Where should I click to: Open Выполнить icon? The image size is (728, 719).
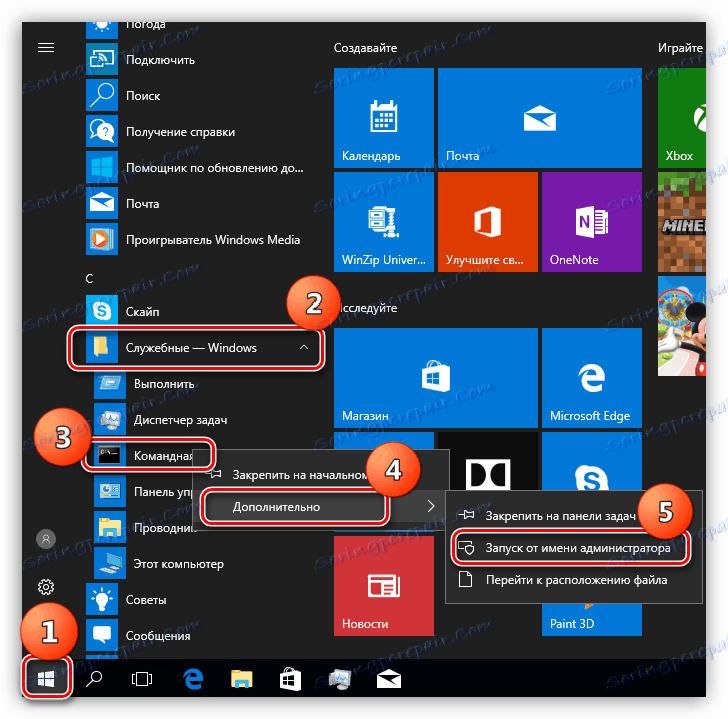click(x=110, y=383)
